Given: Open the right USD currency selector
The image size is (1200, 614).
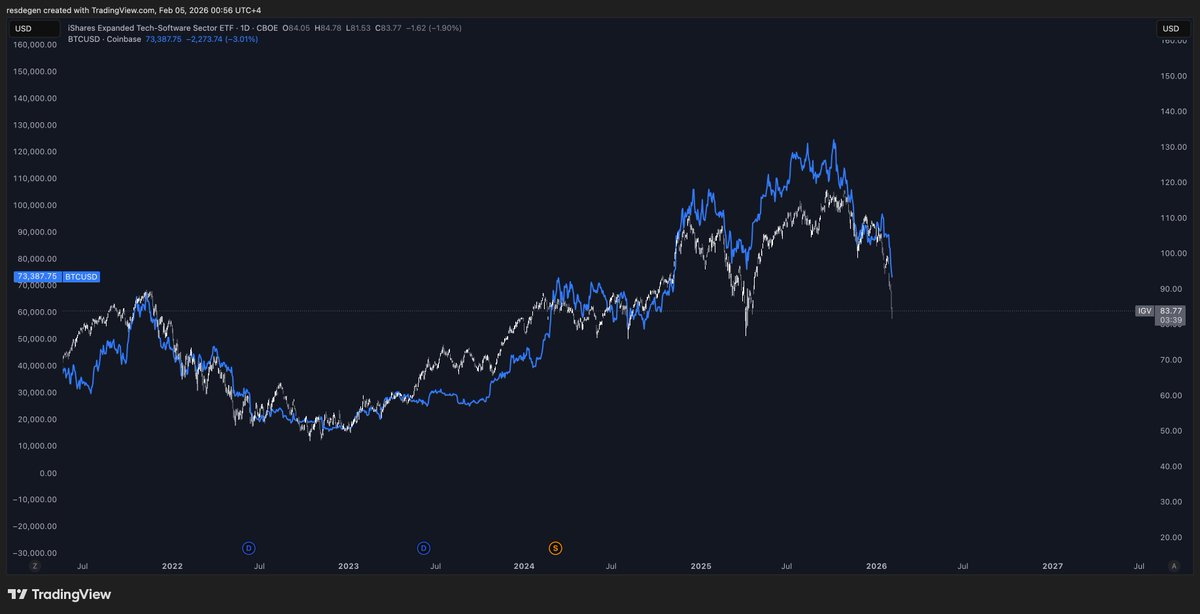Looking at the screenshot, I should [x=1172, y=29].
